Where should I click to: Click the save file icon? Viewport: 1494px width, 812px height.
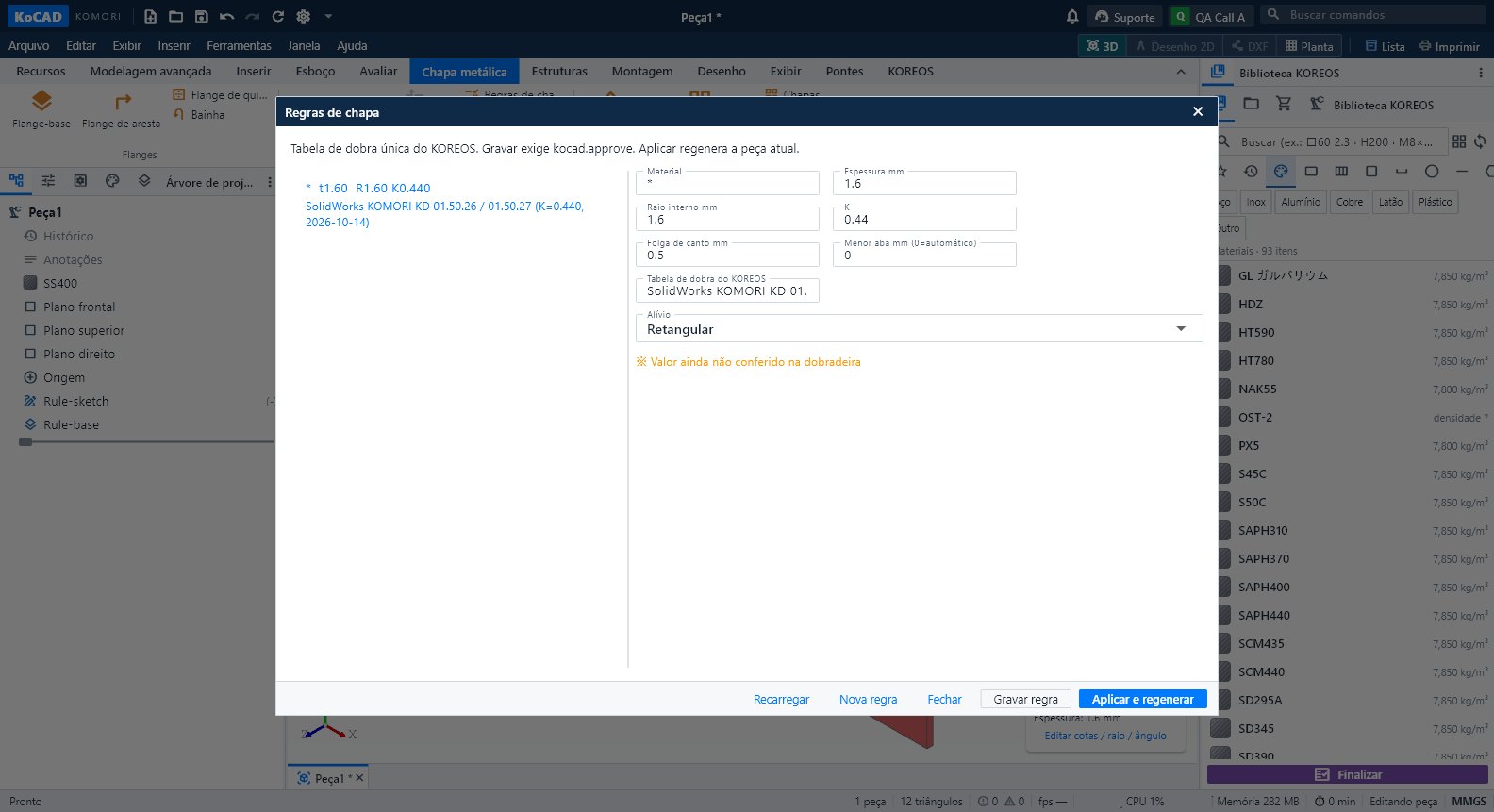click(201, 16)
